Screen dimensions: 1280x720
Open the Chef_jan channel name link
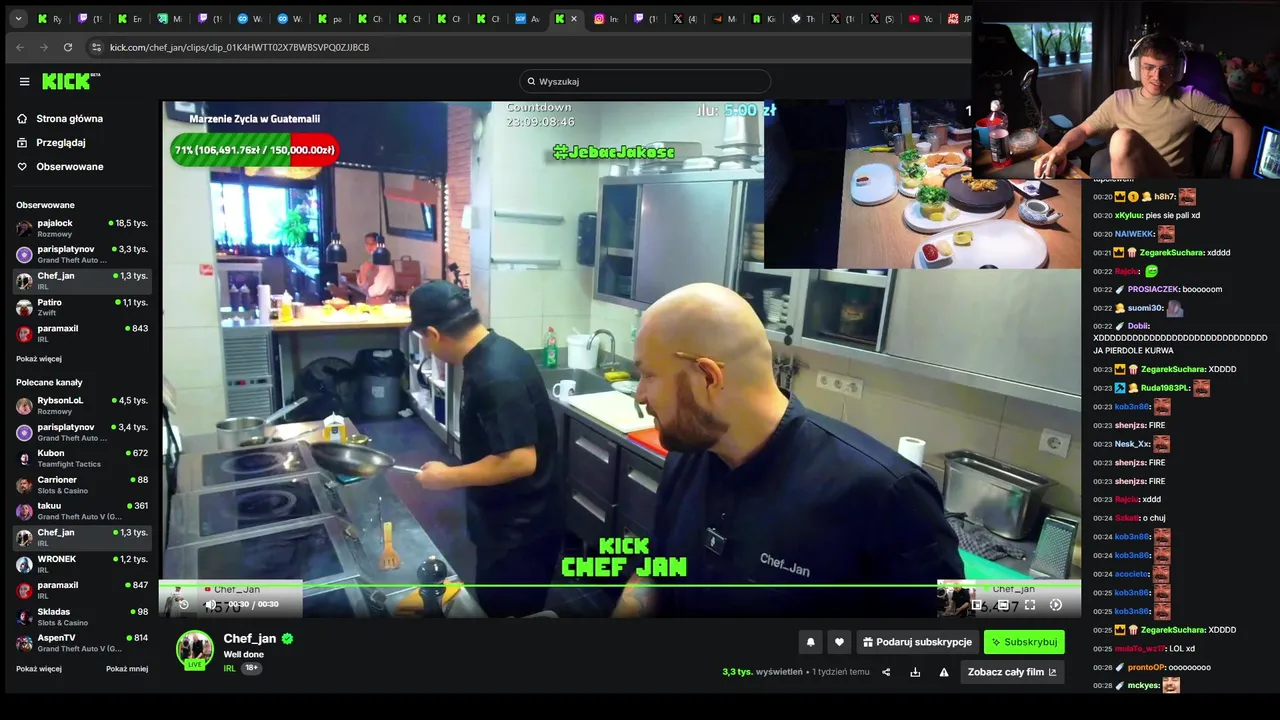250,638
